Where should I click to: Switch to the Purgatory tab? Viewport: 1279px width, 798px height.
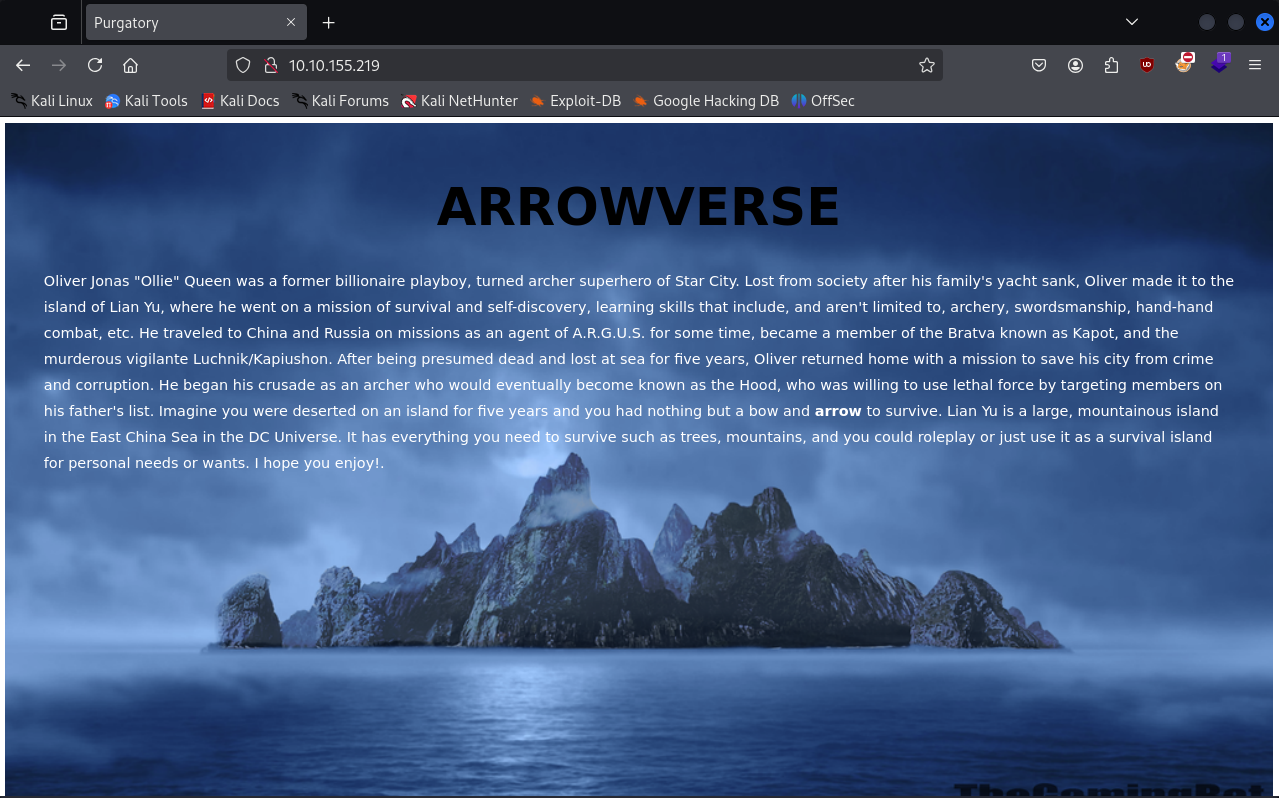pos(196,22)
